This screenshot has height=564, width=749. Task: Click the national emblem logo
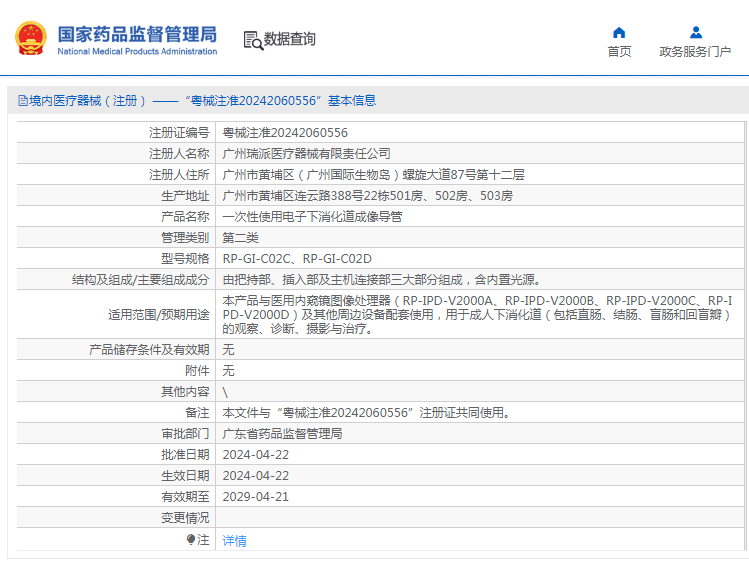(31, 38)
